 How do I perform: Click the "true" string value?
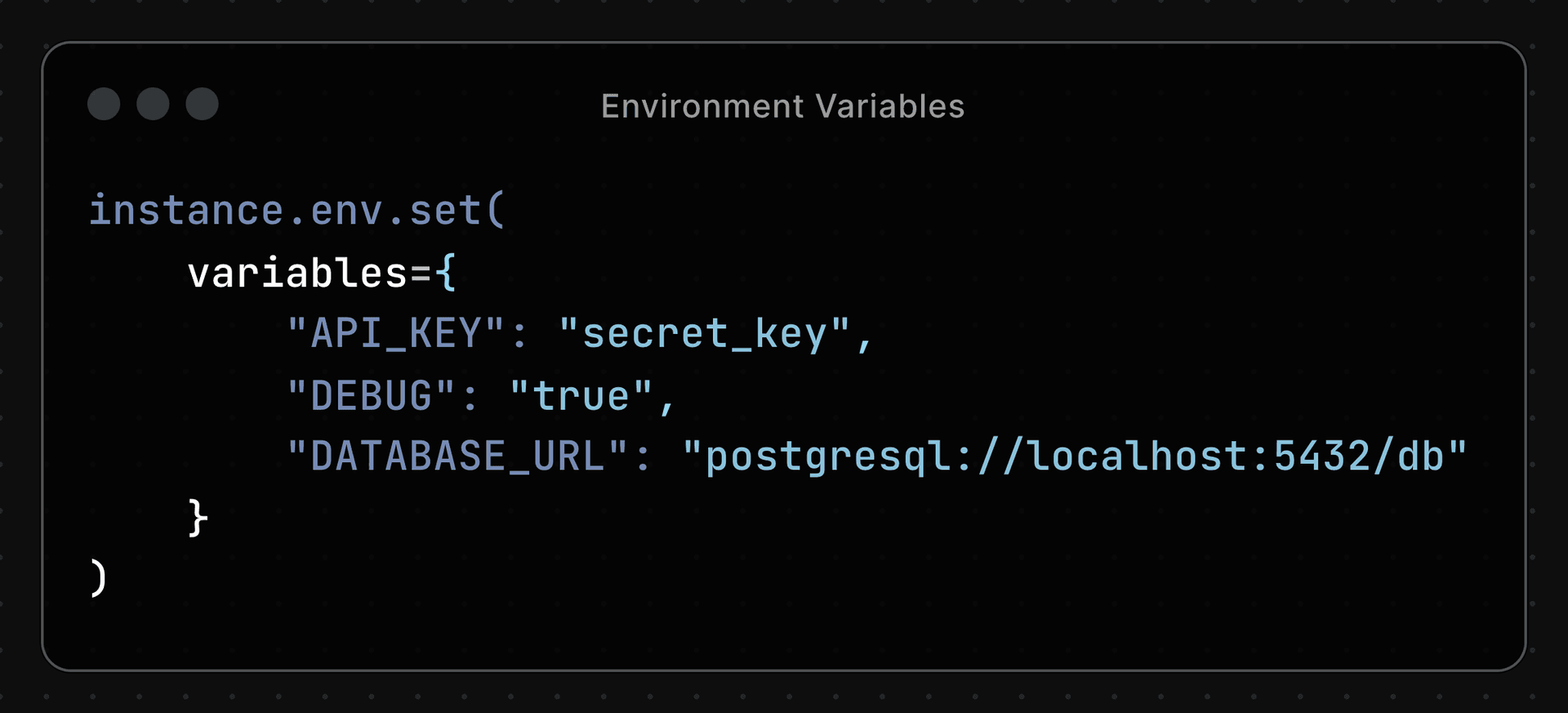(x=581, y=396)
